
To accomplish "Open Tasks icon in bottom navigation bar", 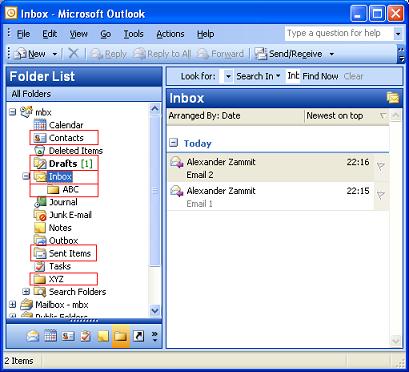I will tap(86, 336).
